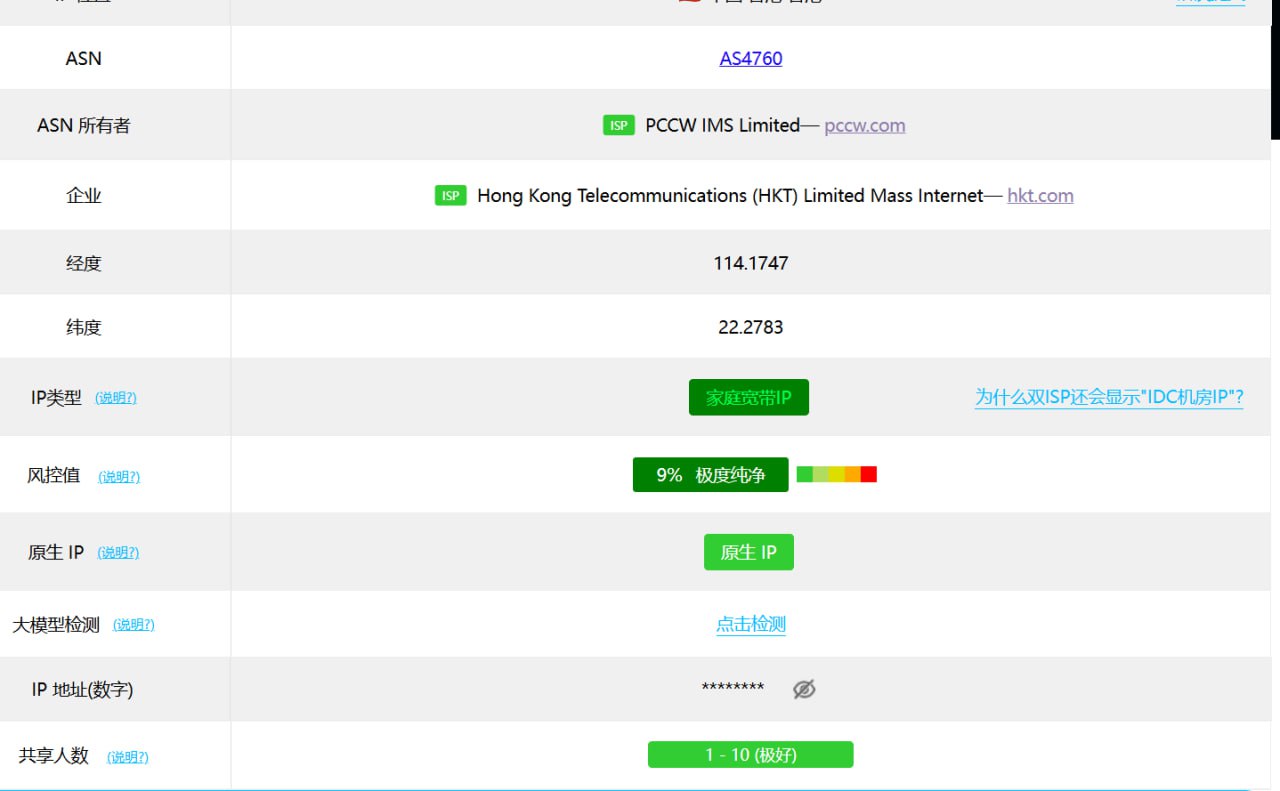Image resolution: width=1280 pixels, height=791 pixels.
Task: Click the 点击检测 link for LLM detection
Action: tap(751, 624)
